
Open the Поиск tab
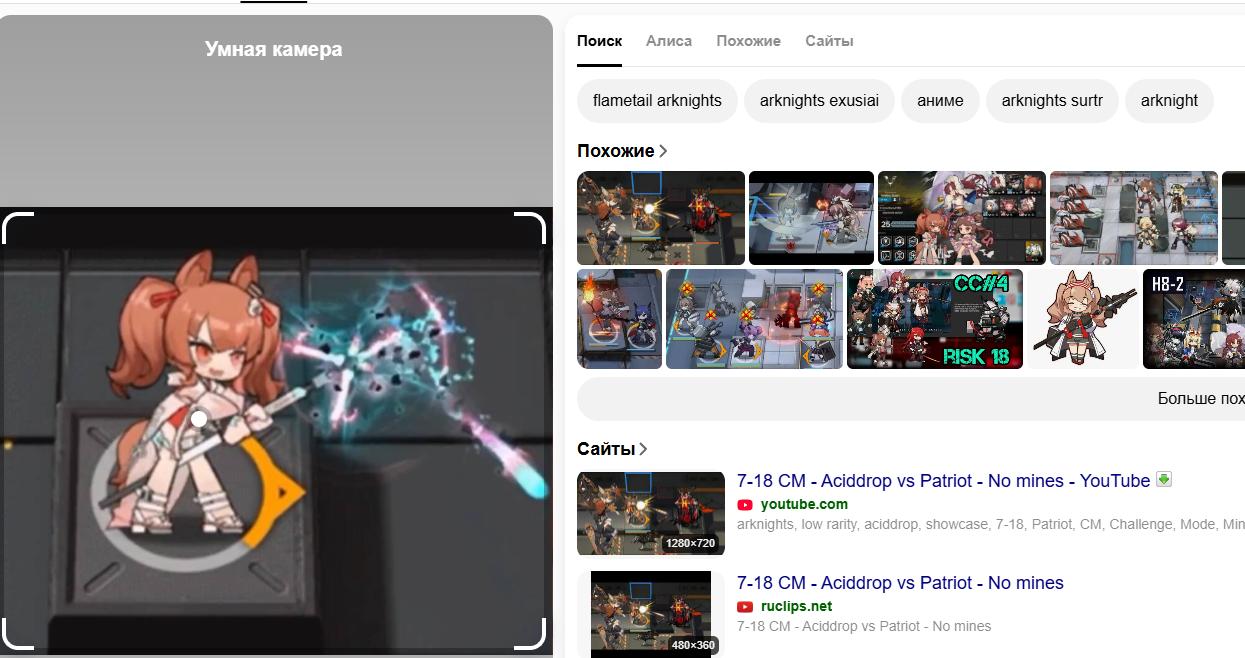(599, 41)
